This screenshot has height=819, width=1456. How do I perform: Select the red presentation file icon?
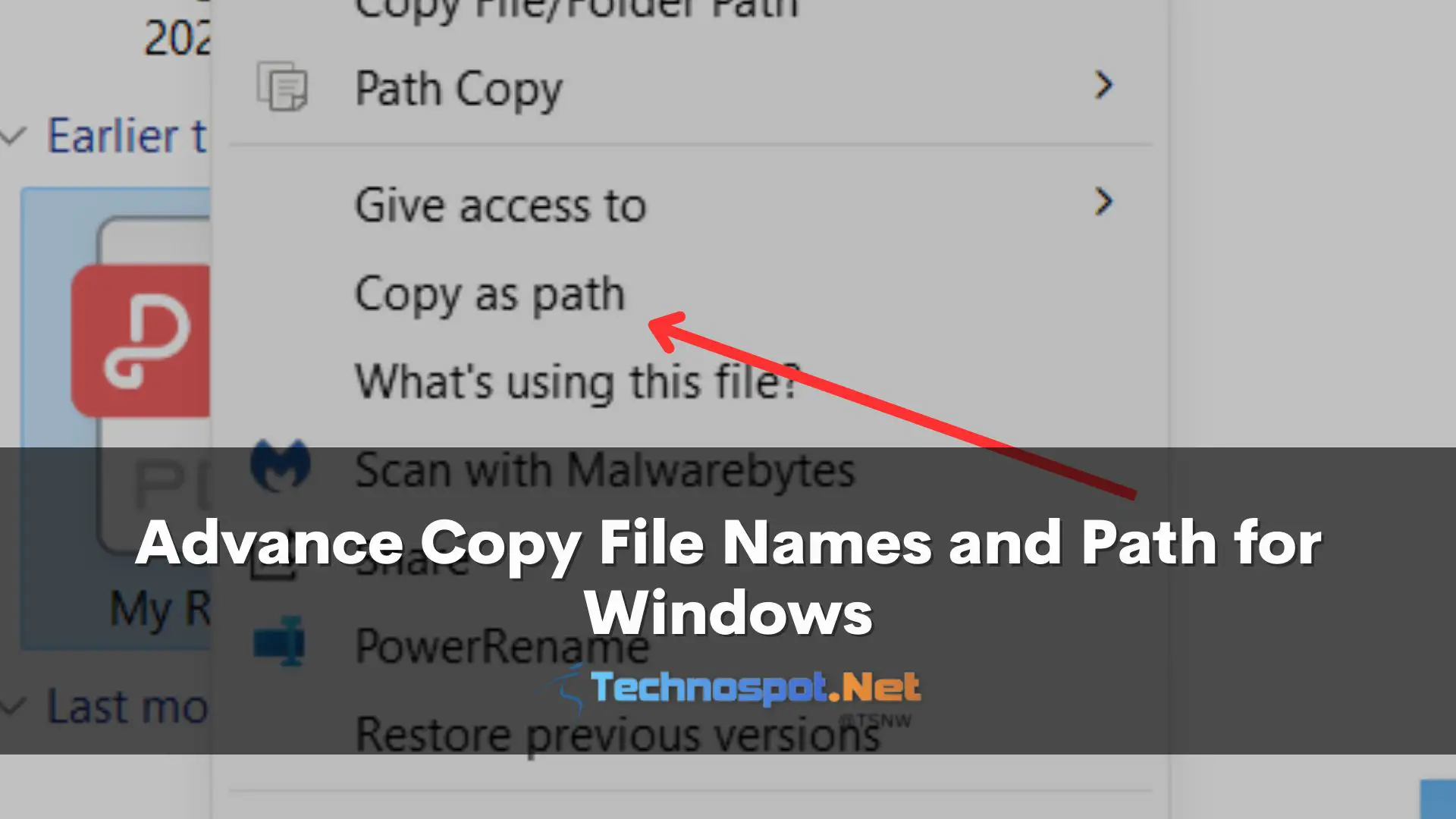[141, 340]
